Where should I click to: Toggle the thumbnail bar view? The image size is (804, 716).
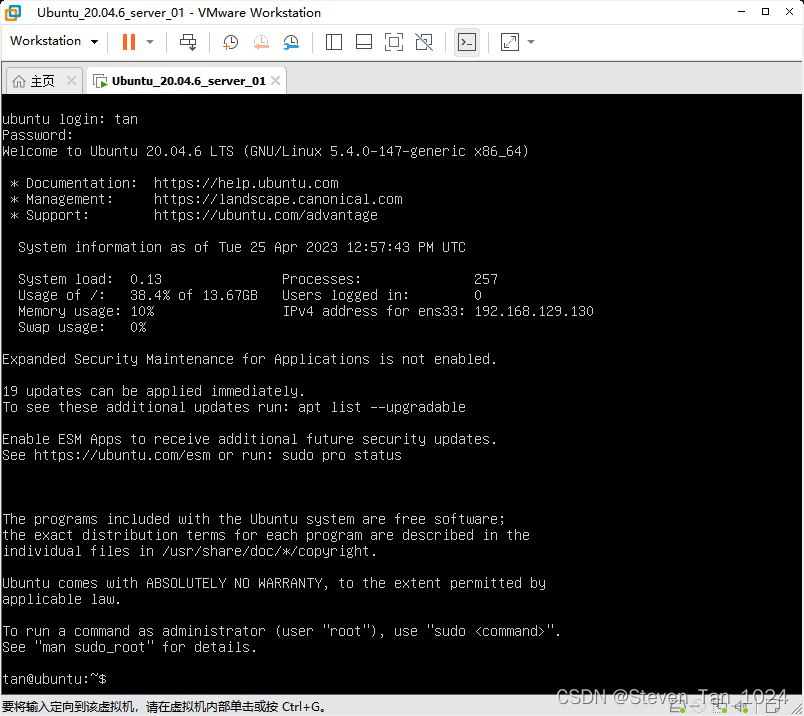[364, 42]
